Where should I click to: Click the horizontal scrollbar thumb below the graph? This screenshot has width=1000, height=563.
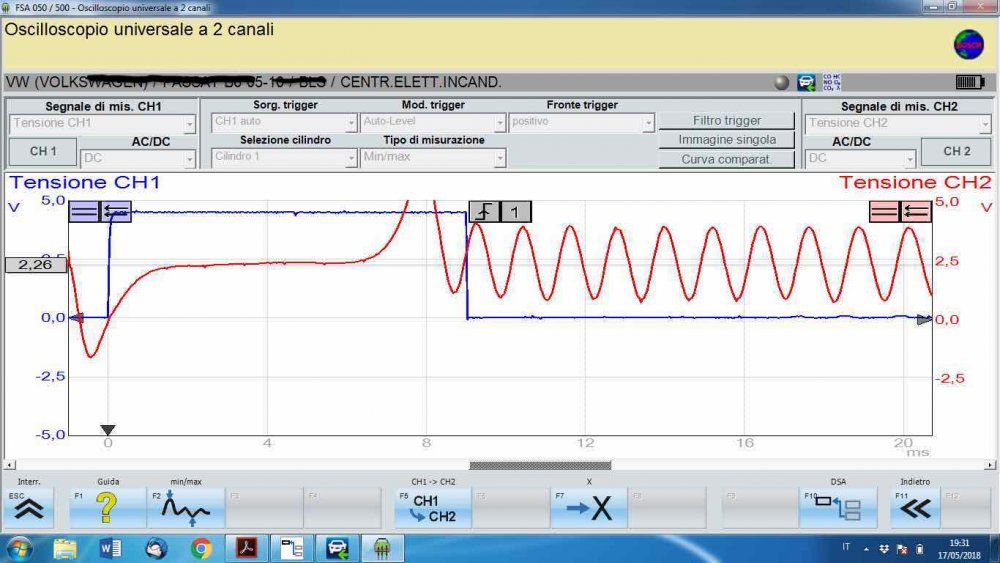[540, 465]
